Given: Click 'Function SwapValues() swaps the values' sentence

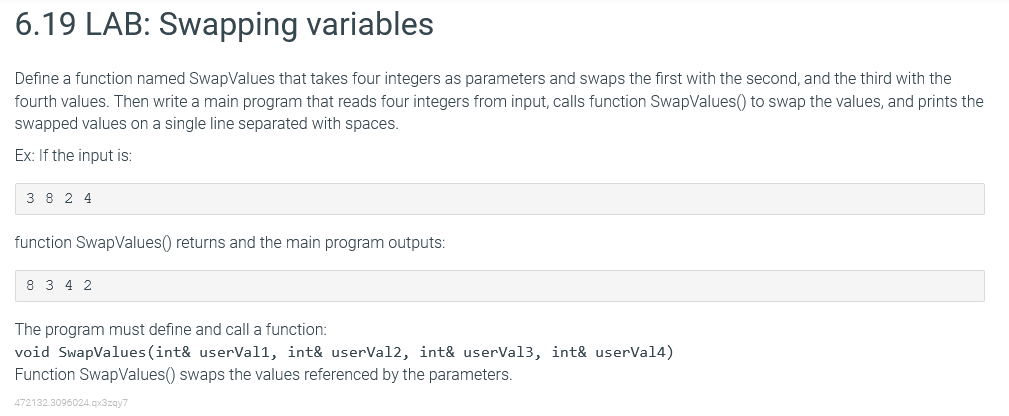Looking at the screenshot, I should point(263,375).
